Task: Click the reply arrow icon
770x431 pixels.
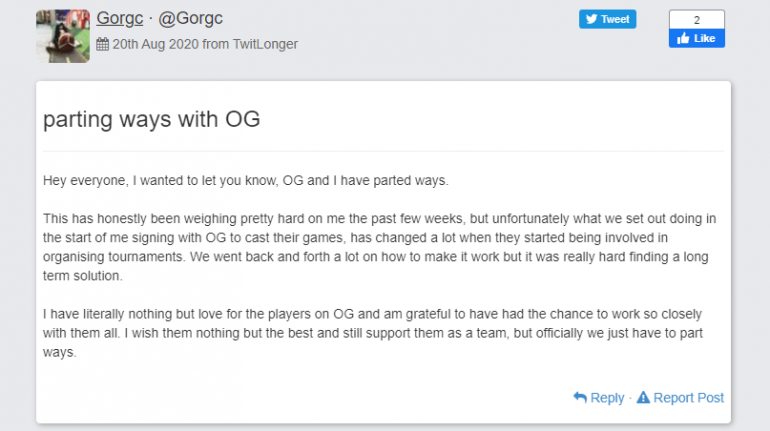Action: point(580,397)
